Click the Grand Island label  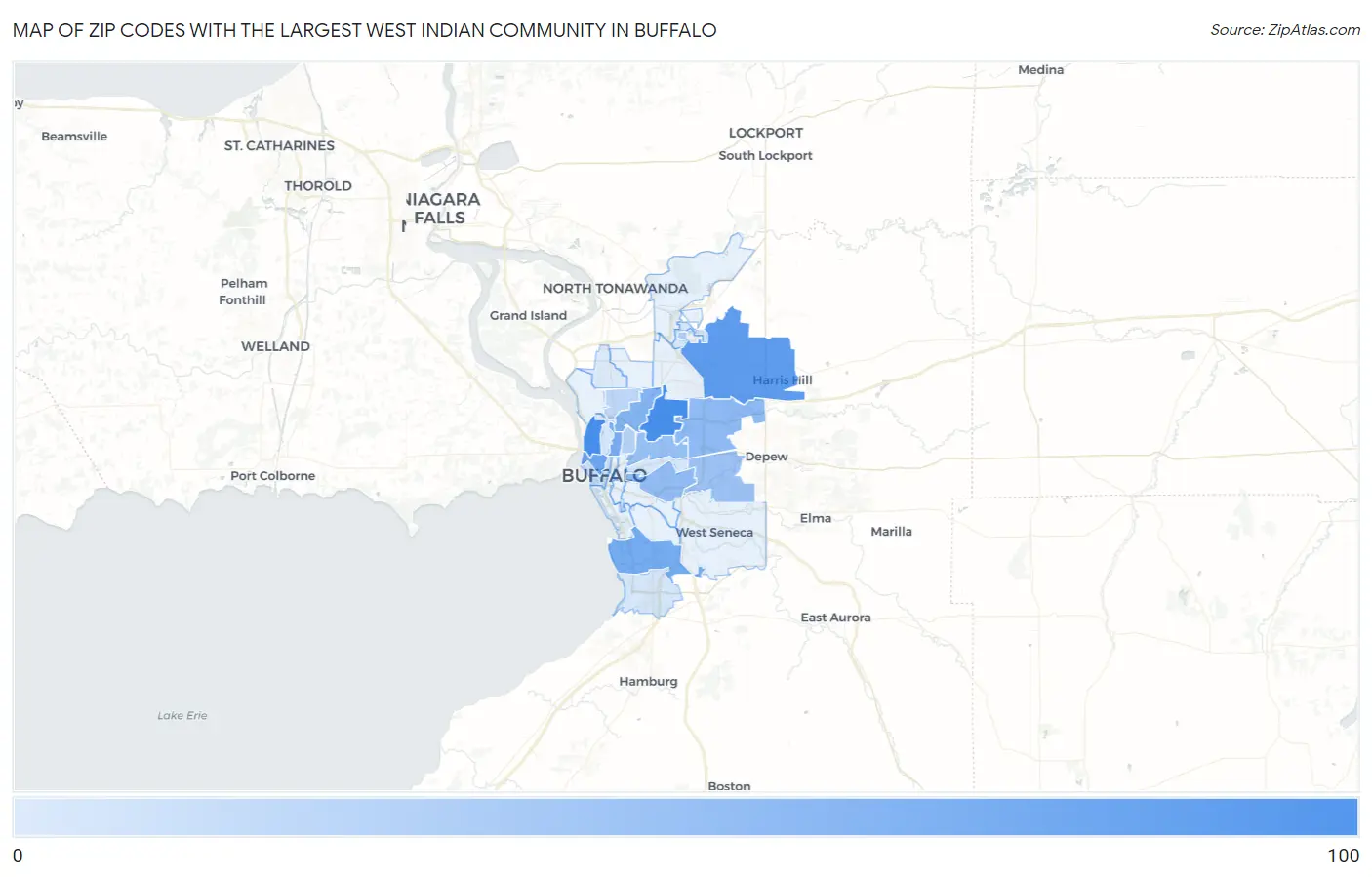point(528,316)
